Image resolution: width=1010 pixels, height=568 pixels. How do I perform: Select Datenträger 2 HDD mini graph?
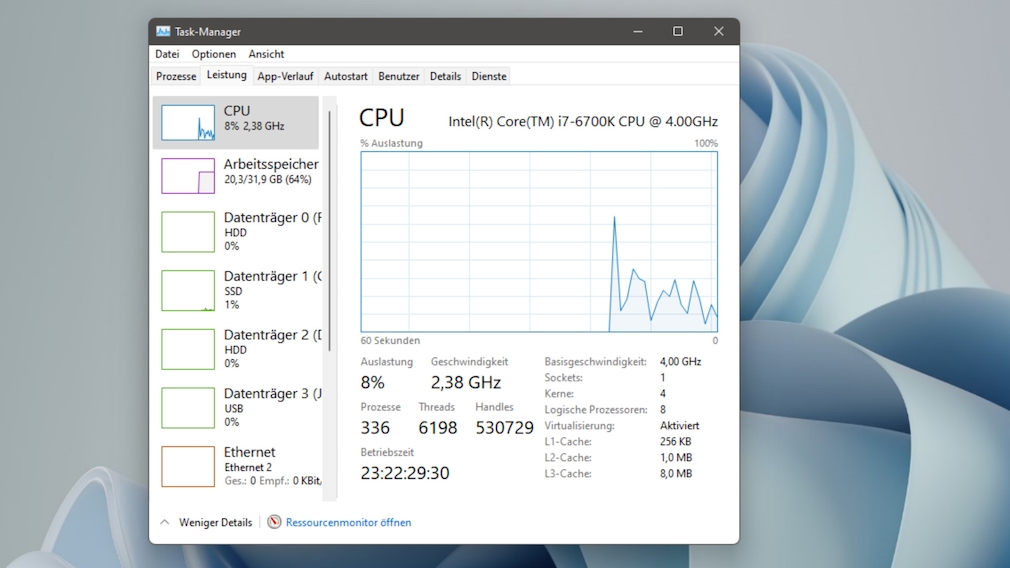(x=188, y=350)
